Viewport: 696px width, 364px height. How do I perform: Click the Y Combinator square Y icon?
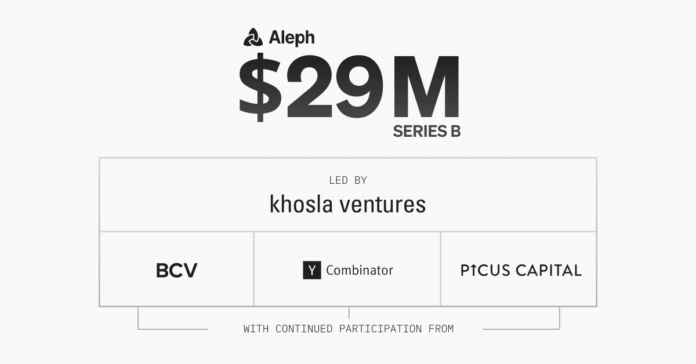[x=312, y=270]
